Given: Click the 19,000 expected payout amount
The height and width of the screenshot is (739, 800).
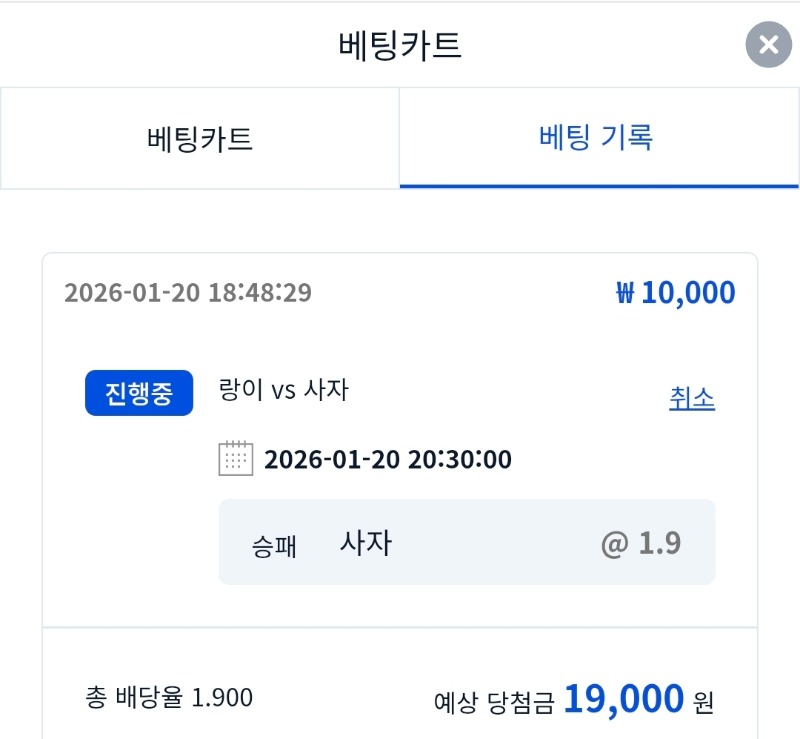Looking at the screenshot, I should tap(624, 699).
